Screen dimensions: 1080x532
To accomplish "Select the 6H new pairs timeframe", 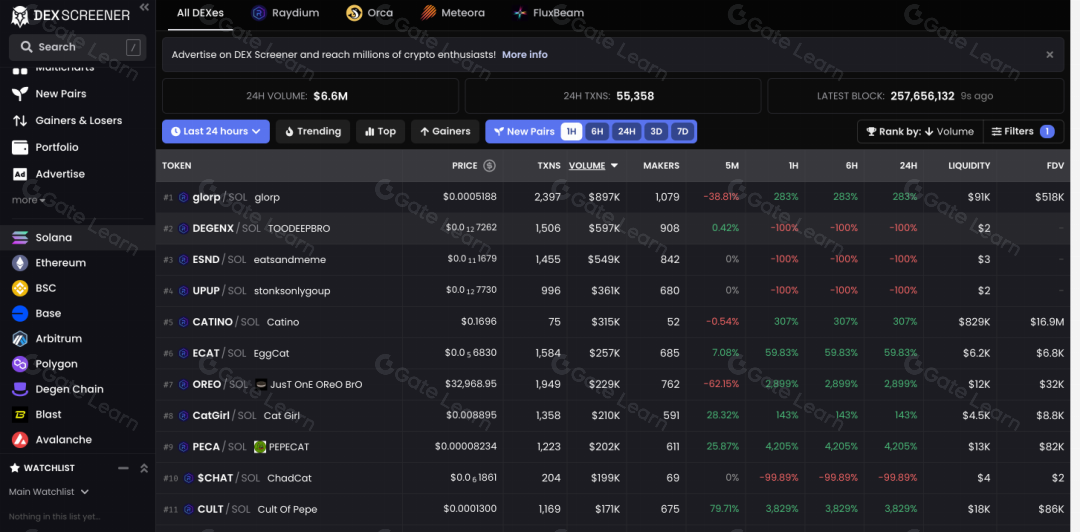I will coord(597,132).
